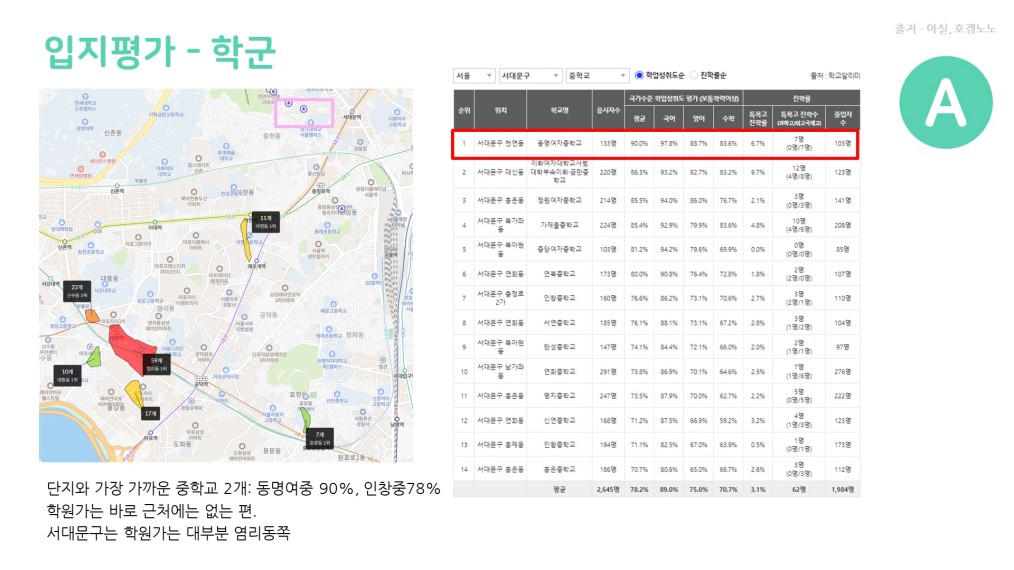Click the 서대문구 천연동 location cell
This screenshot has height=570, width=1014.
(x=501, y=144)
